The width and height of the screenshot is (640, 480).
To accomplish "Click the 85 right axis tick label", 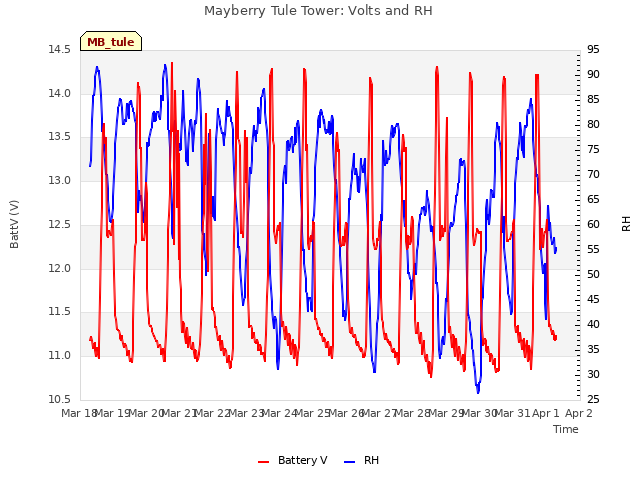I will tap(593, 100).
